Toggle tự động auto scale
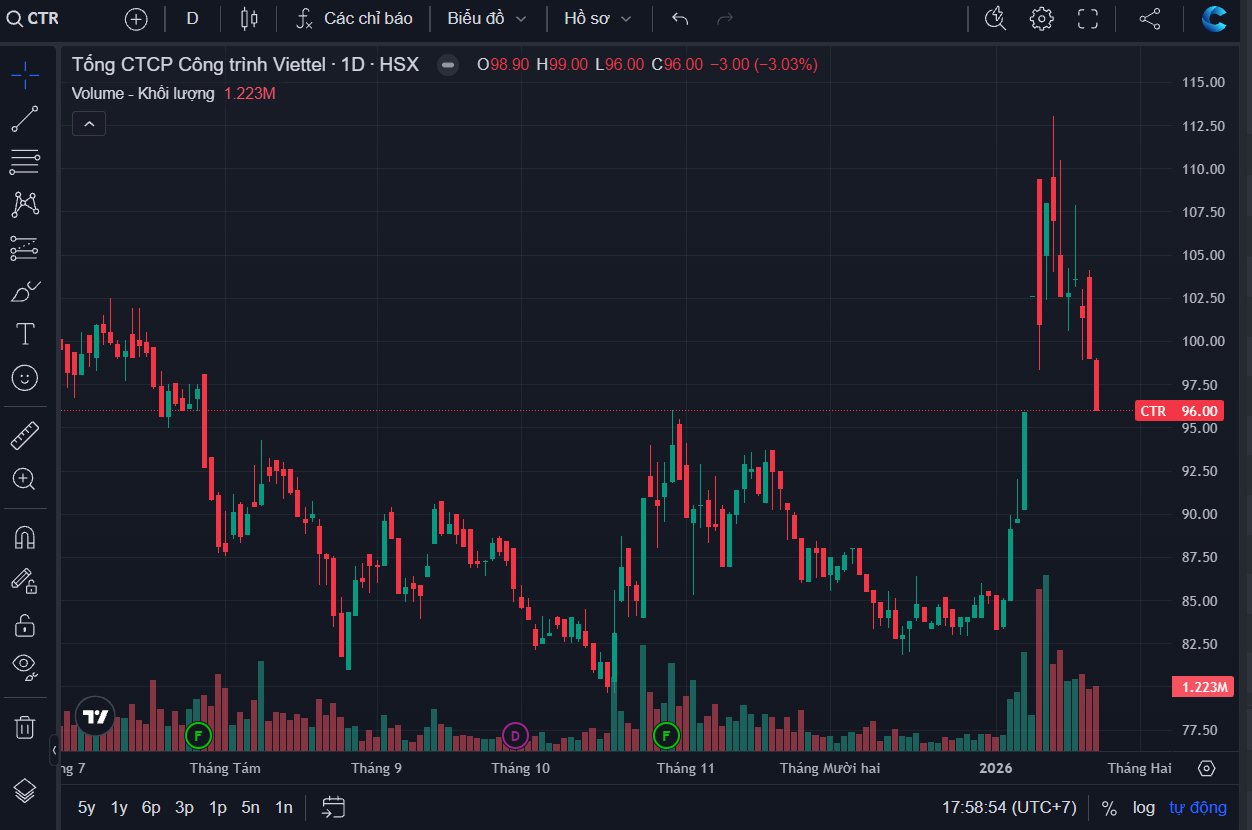 [1197, 807]
